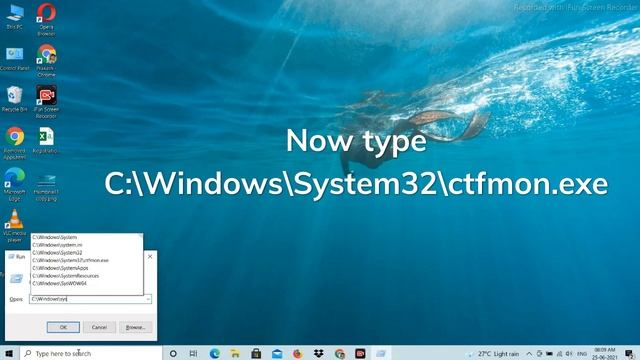This screenshot has width=640, height=360.
Task: Open File Explorer on taskbar
Action: click(x=235, y=353)
